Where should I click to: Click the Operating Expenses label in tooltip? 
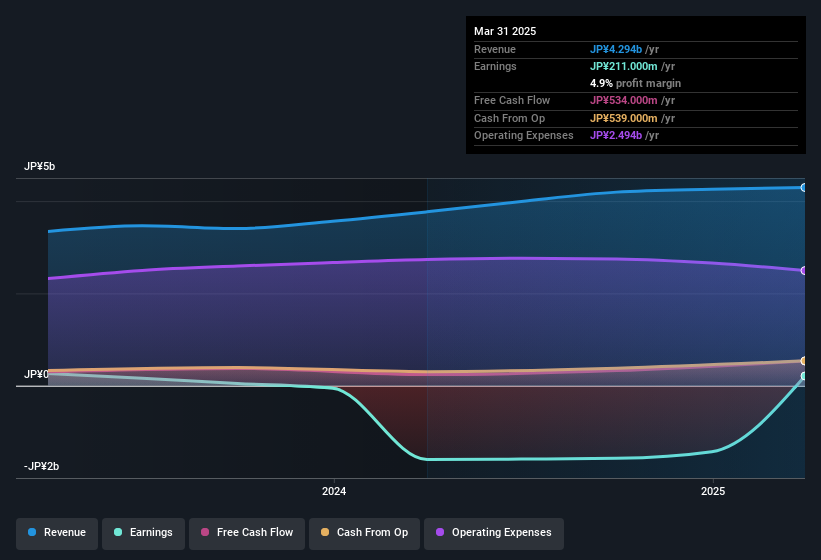tap(524, 136)
